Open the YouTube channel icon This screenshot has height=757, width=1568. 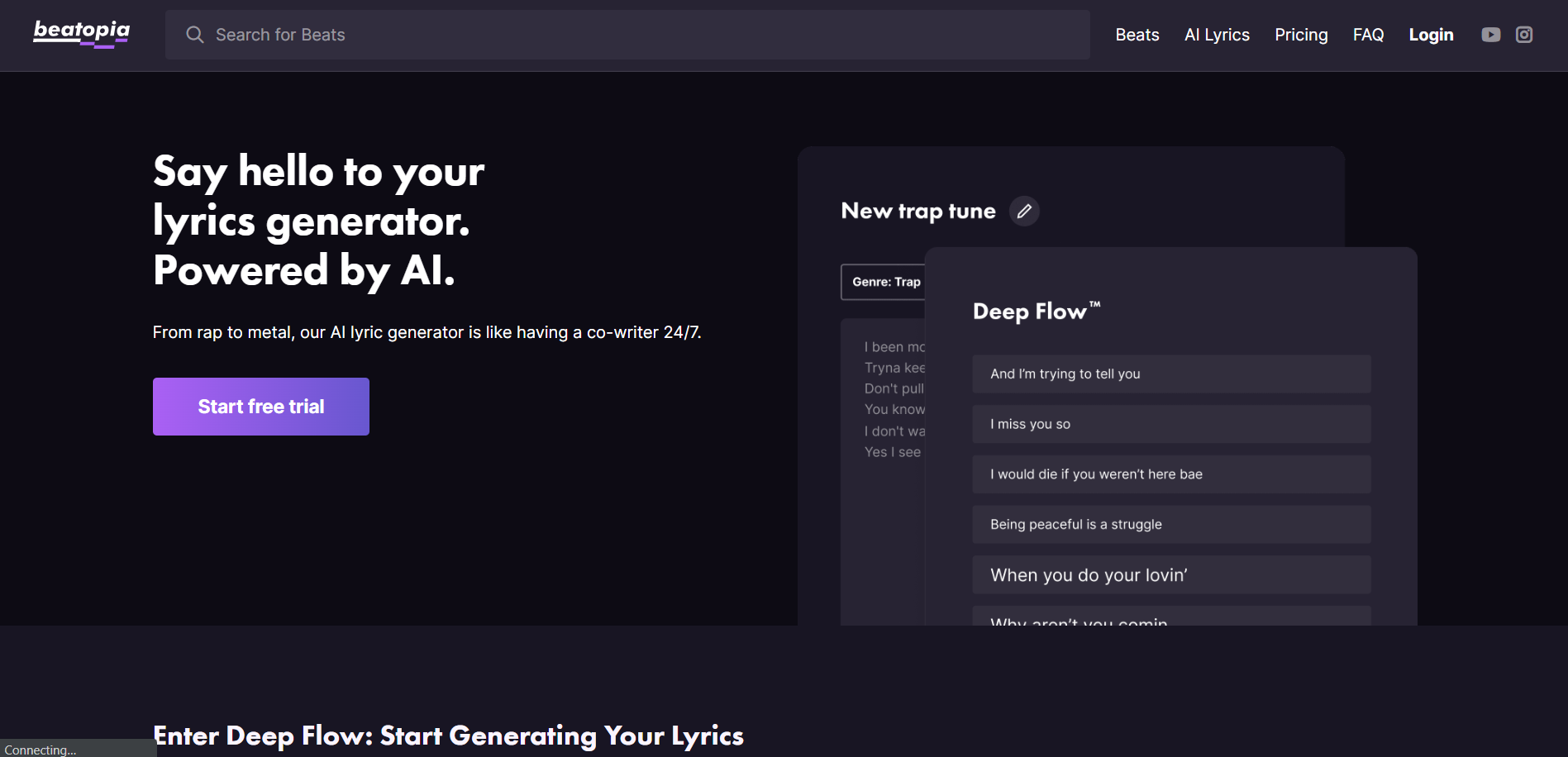click(x=1490, y=35)
